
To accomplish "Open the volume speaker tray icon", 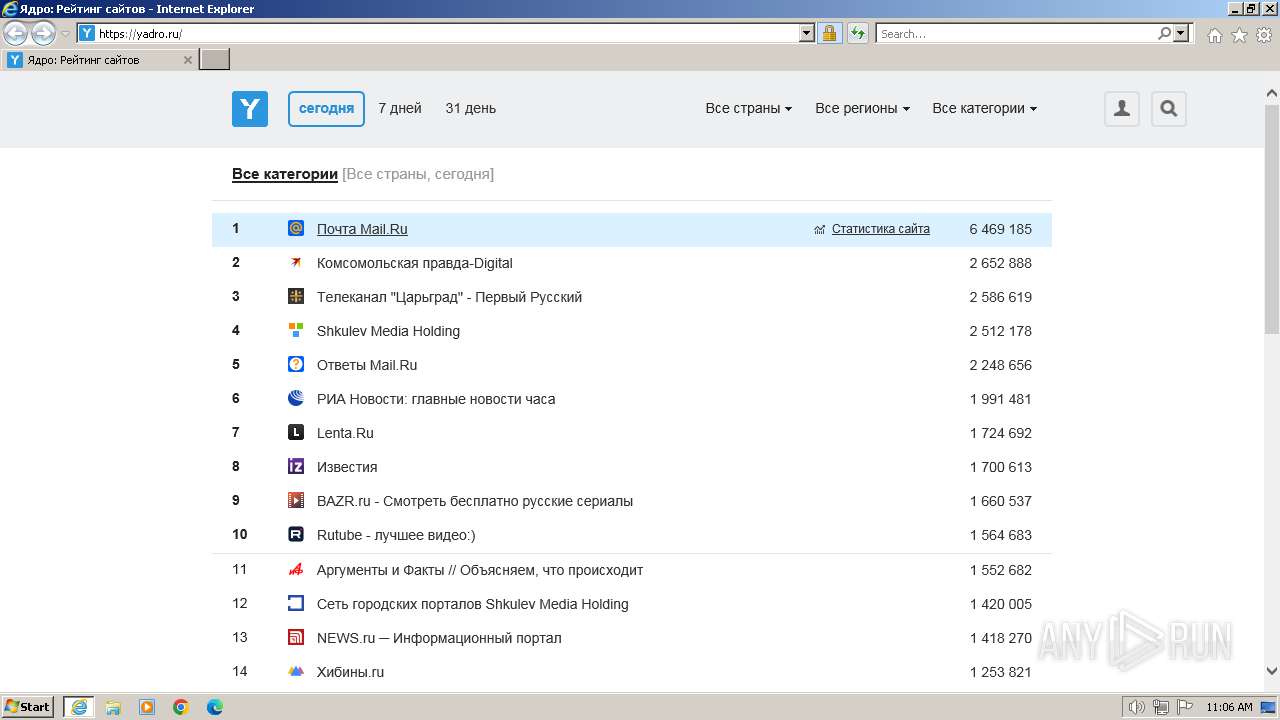I will click(x=1137, y=707).
